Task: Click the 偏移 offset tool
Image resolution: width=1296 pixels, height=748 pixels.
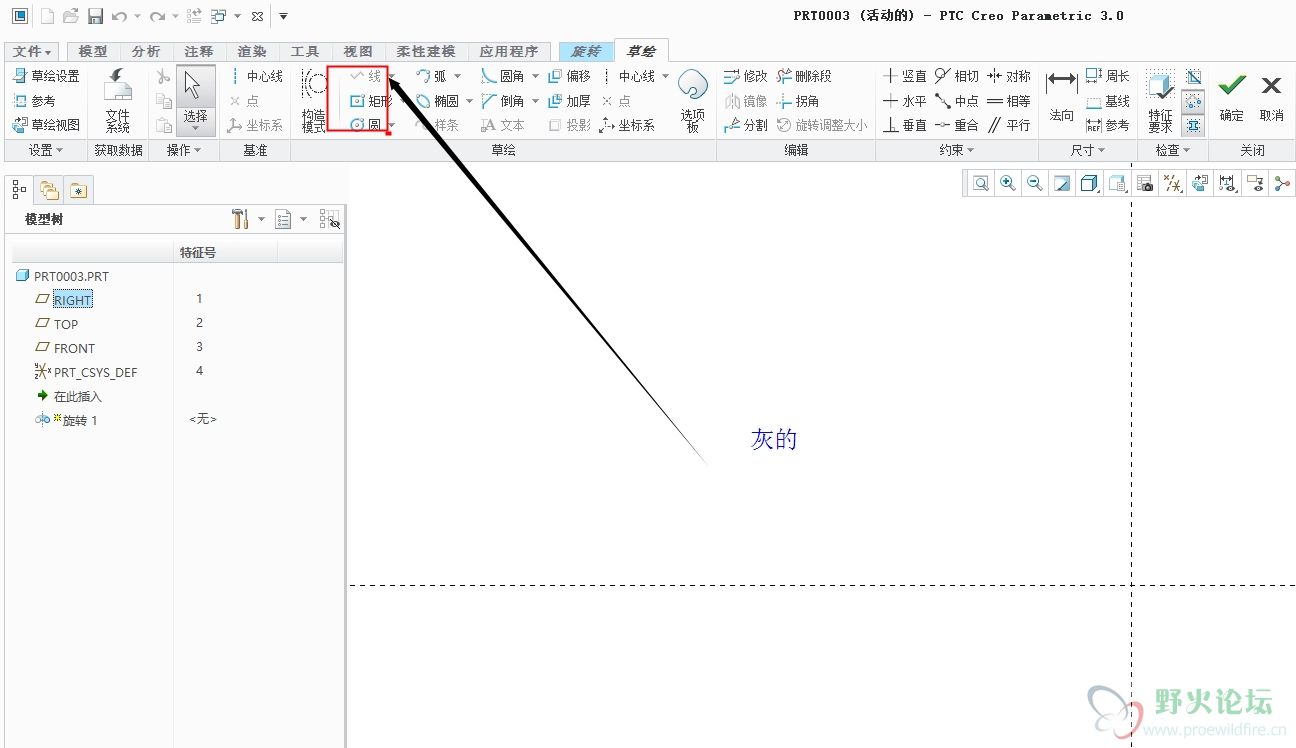Action: point(569,76)
